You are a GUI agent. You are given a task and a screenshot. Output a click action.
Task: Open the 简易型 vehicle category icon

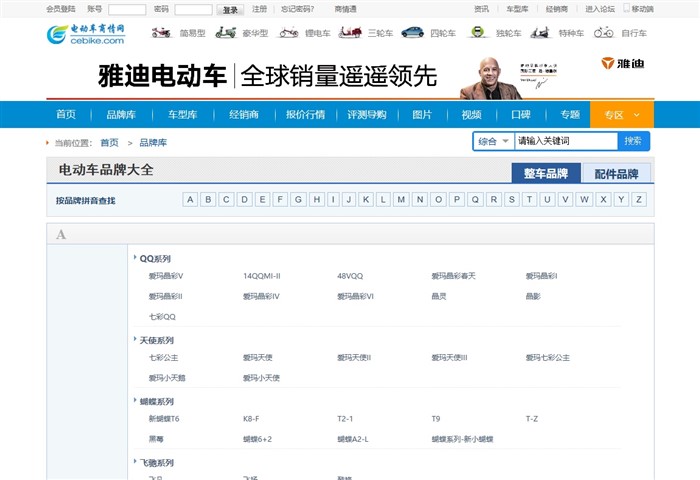coord(161,33)
